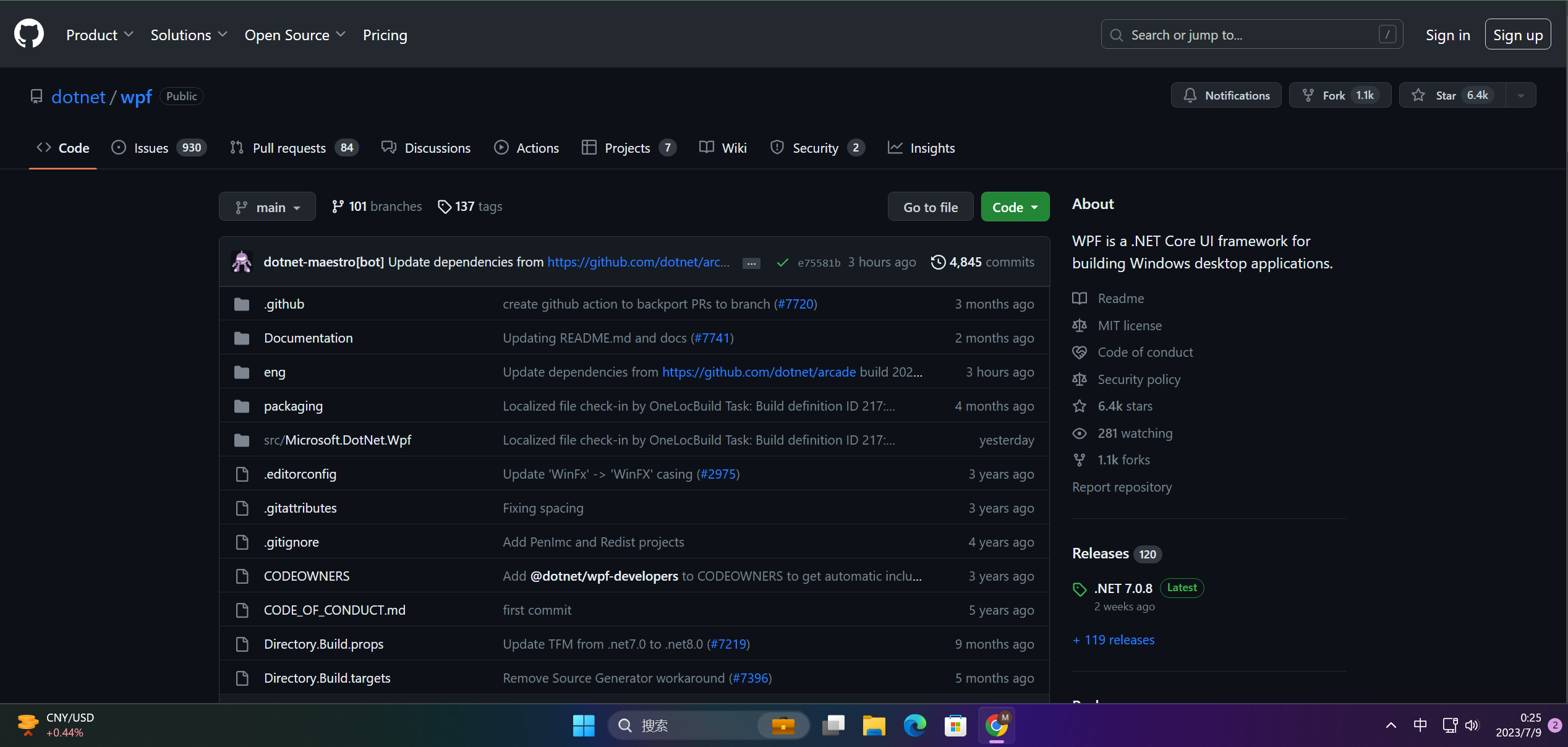Open the main branch dropdown
The width and height of the screenshot is (1568, 747).
(267, 207)
